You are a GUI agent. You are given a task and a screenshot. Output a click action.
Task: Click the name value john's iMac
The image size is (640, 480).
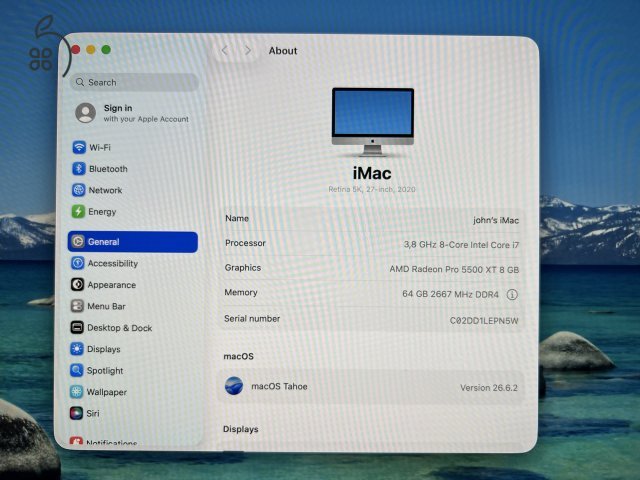pos(496,220)
